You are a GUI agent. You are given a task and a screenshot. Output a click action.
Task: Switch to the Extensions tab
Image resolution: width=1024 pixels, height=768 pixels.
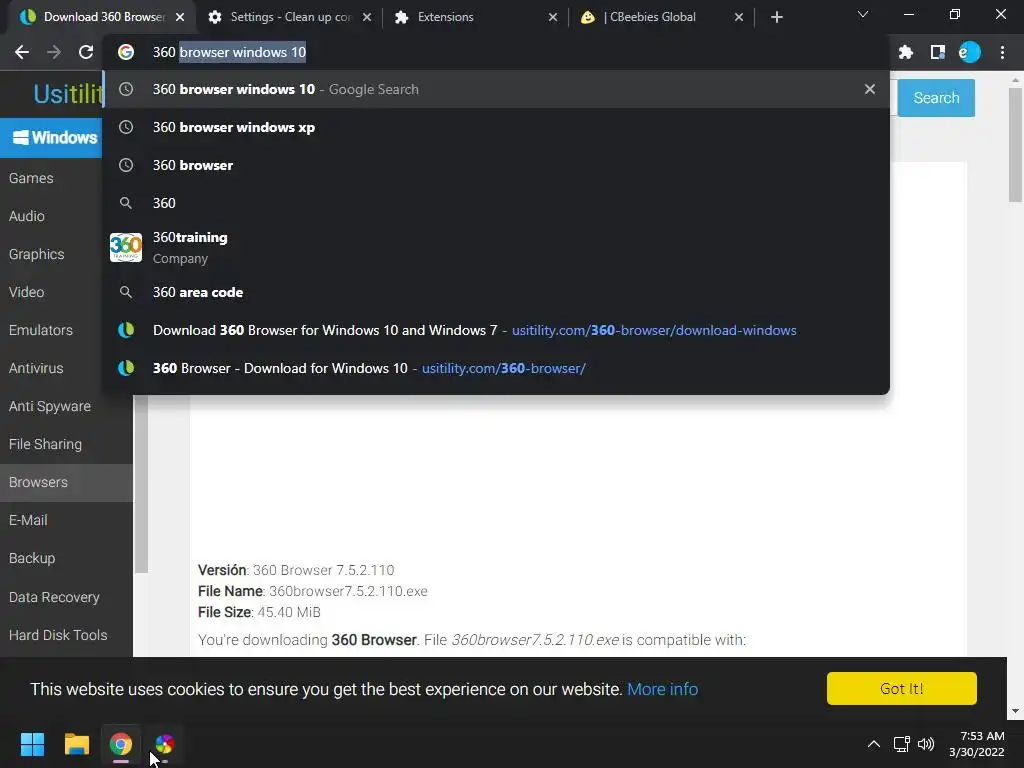click(476, 17)
